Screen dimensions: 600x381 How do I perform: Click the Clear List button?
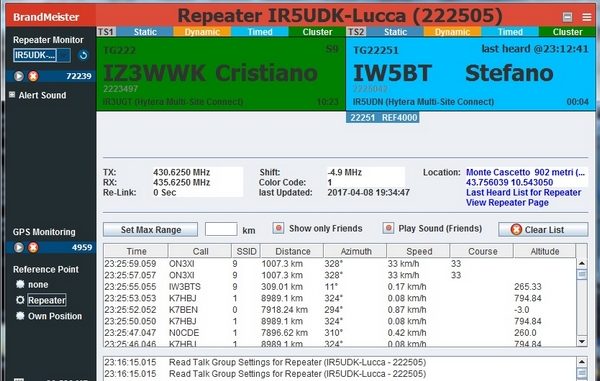(x=543, y=230)
